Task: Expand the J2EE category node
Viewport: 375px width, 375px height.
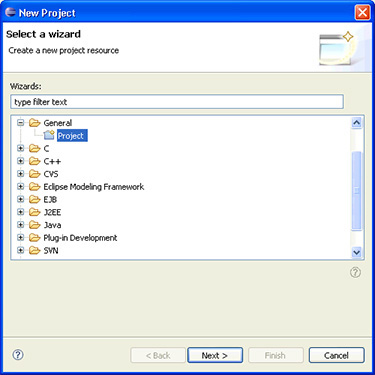Action: click(x=21, y=212)
